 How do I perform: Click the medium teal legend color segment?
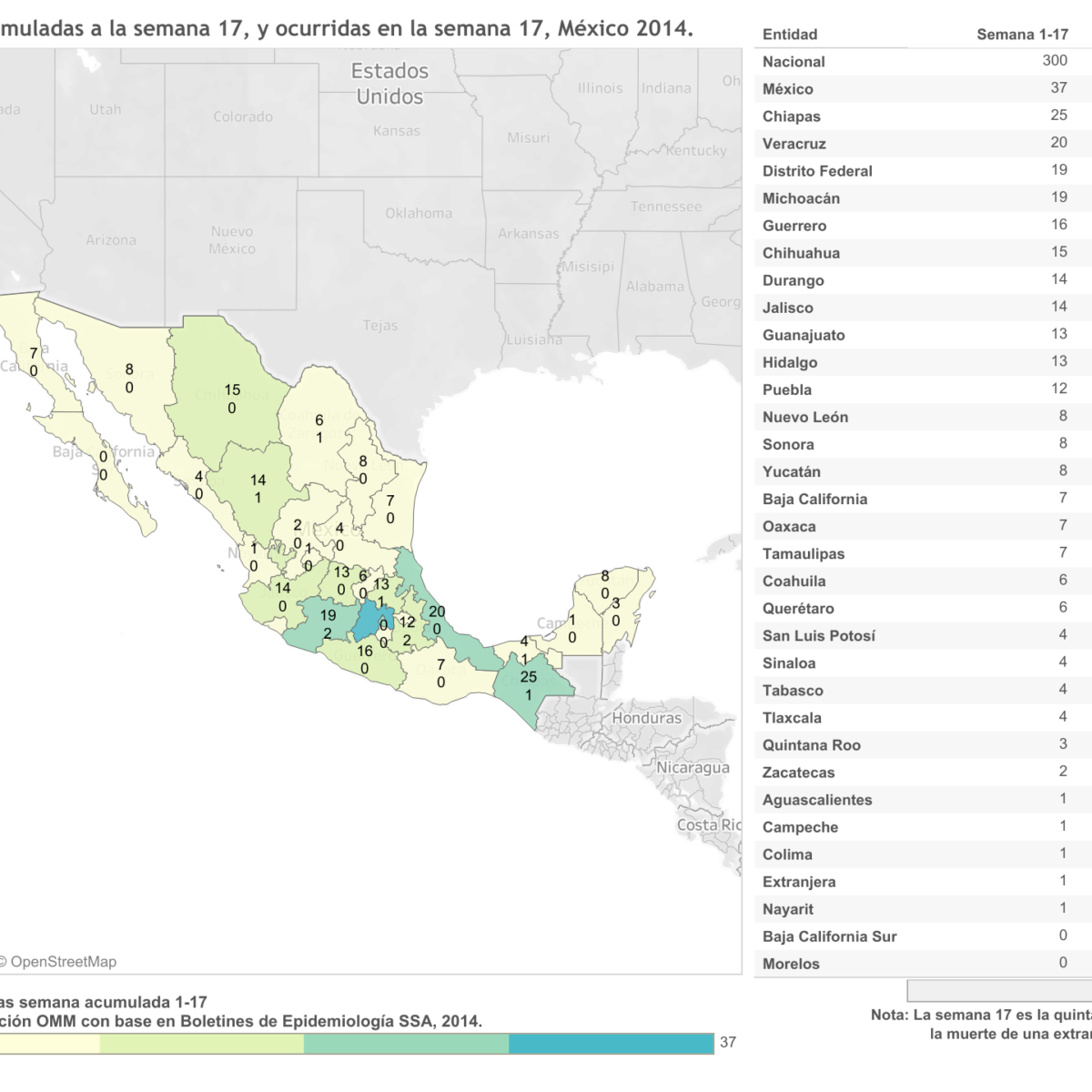(x=406, y=1044)
